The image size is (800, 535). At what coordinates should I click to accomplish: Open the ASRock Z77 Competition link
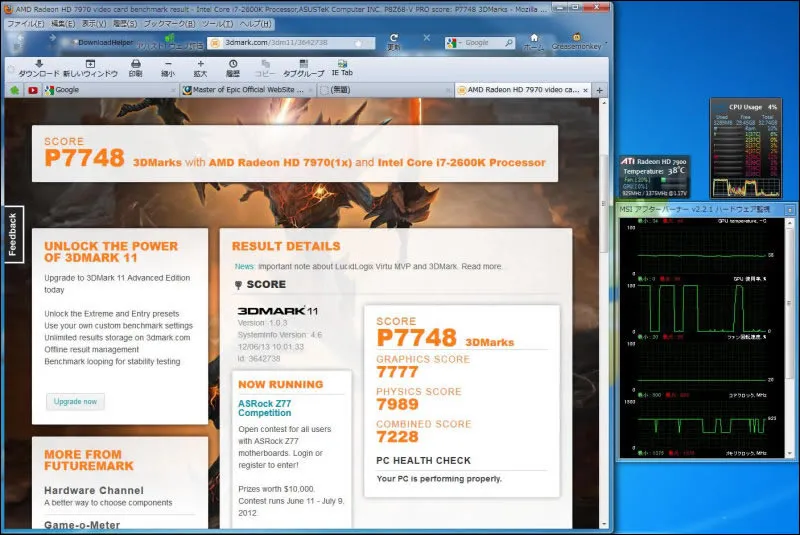[x=265, y=408]
